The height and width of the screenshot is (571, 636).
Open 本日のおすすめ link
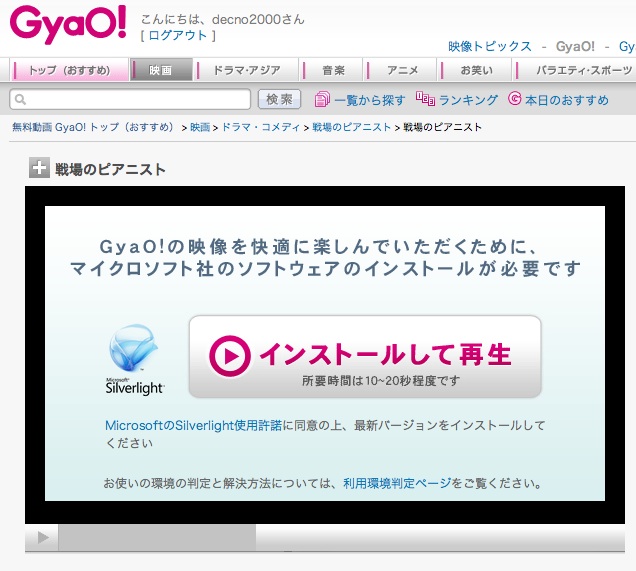(x=567, y=100)
